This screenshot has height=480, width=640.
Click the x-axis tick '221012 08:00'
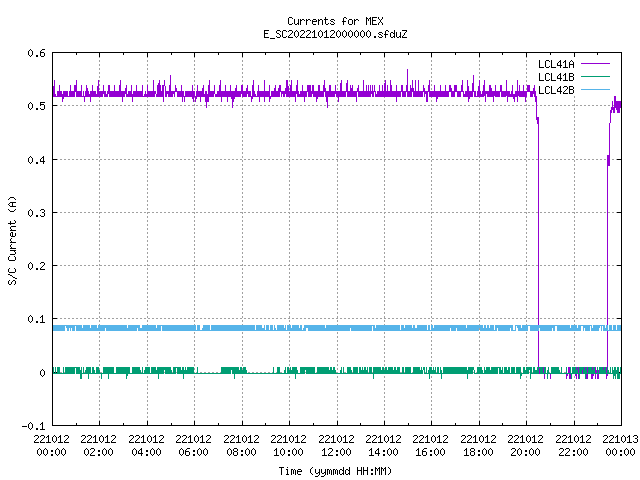coord(241,445)
